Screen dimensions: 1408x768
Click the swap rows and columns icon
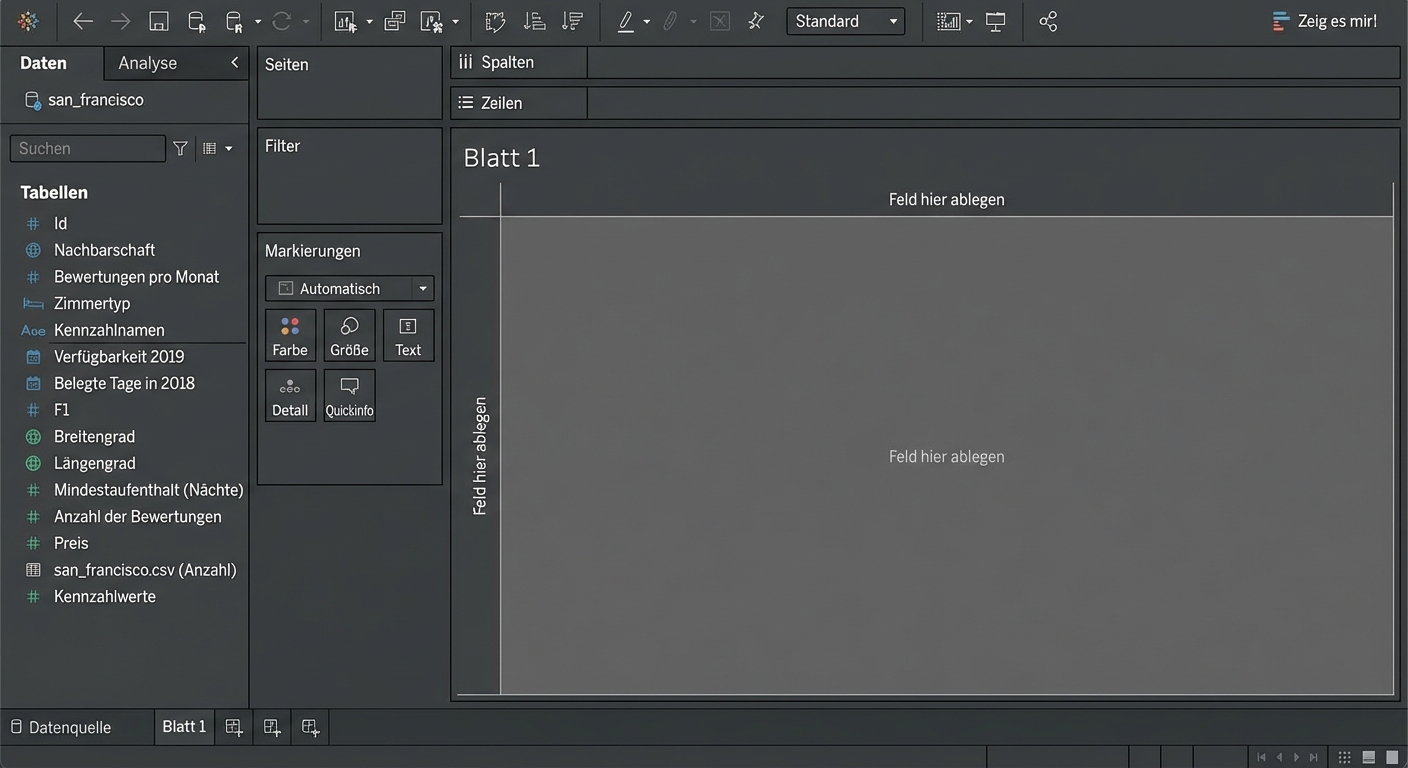pos(495,22)
